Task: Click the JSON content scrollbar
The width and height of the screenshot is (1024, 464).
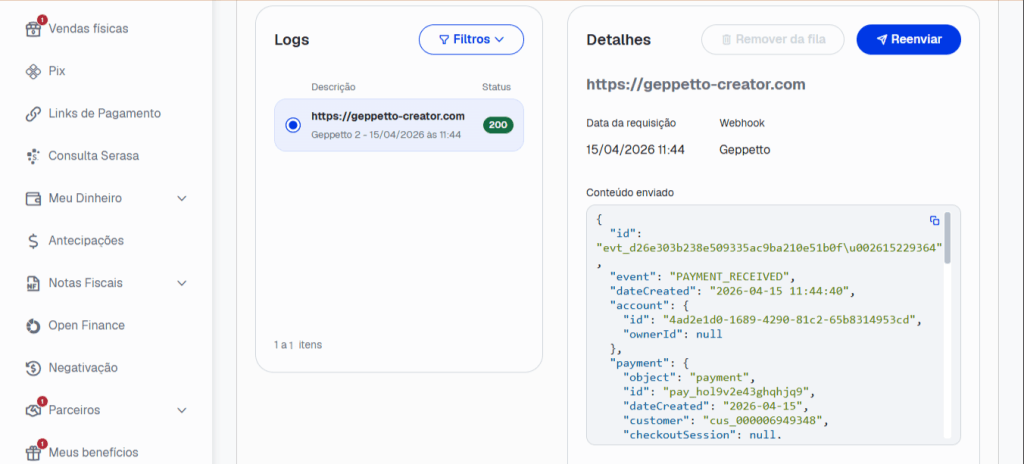Action: click(947, 238)
